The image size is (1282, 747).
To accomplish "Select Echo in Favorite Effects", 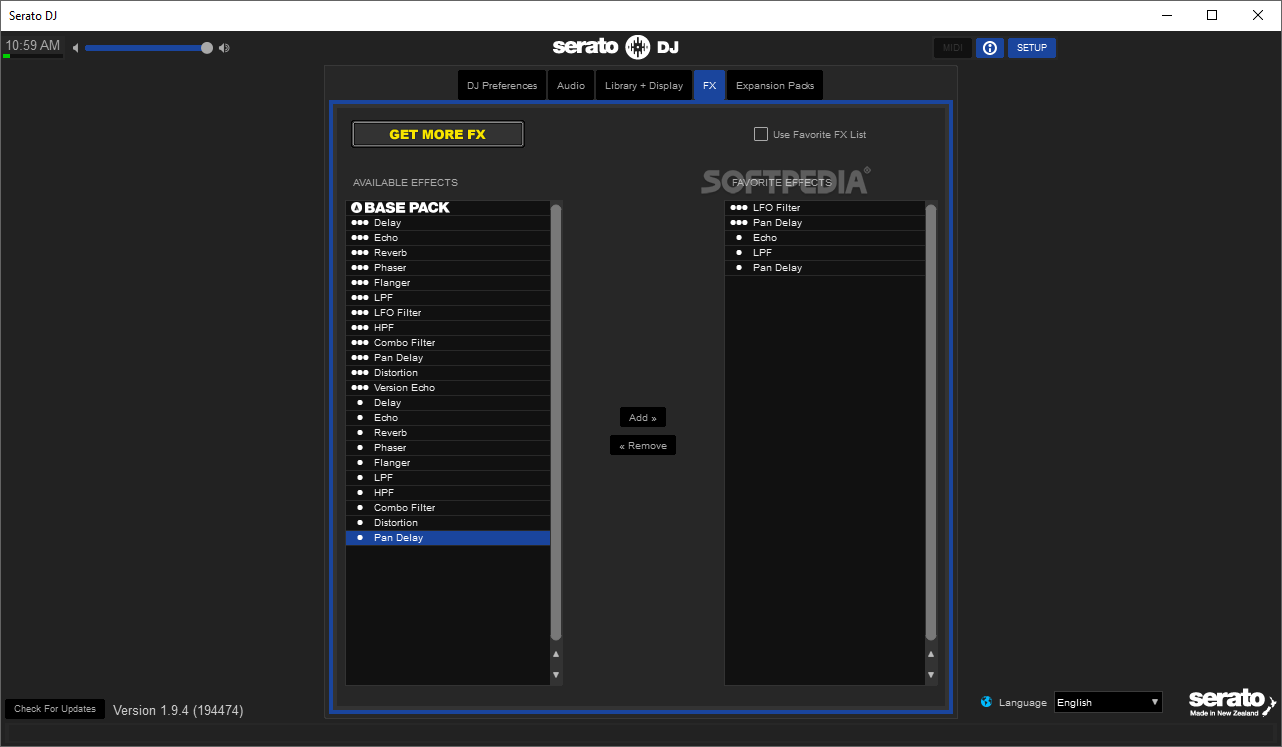I will pos(825,238).
